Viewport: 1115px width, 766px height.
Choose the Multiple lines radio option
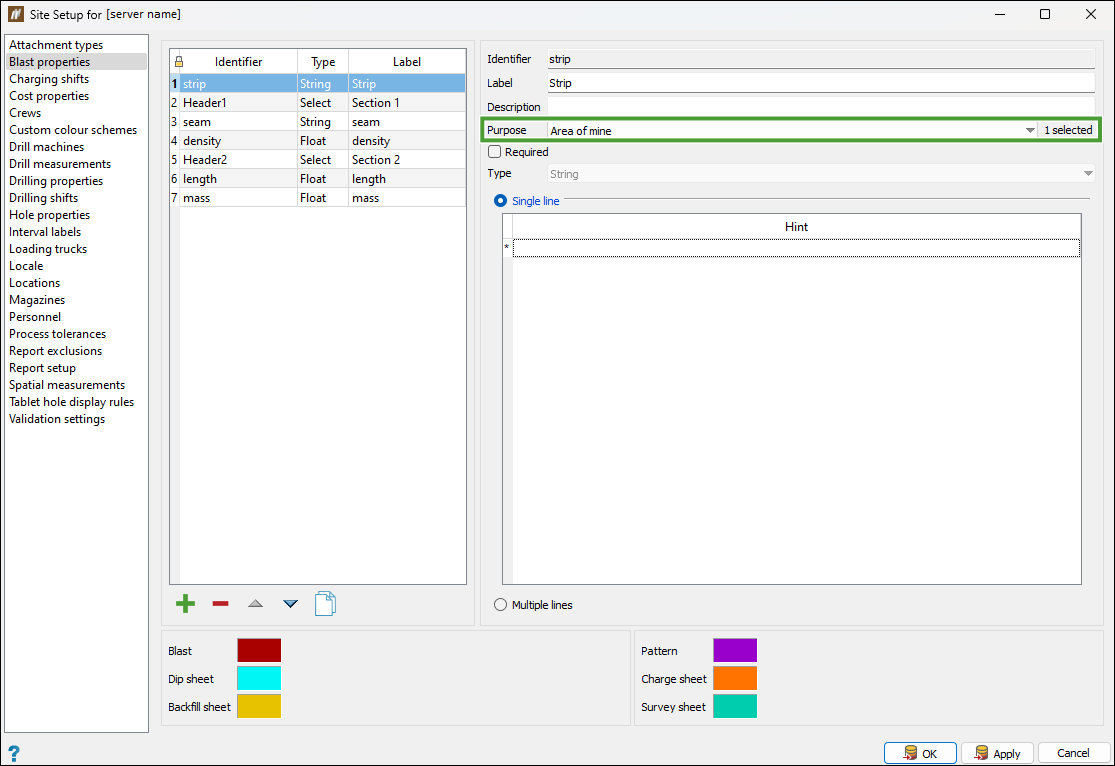(x=501, y=605)
